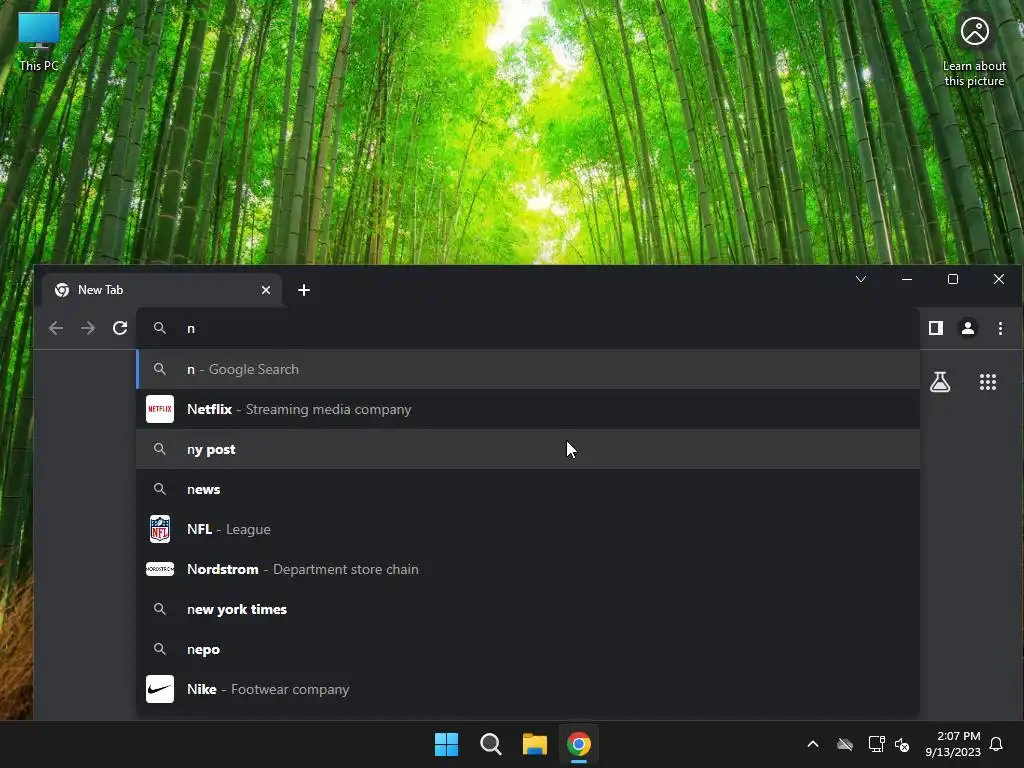Open File Explorer from taskbar
Image resolution: width=1024 pixels, height=768 pixels.
pos(535,744)
